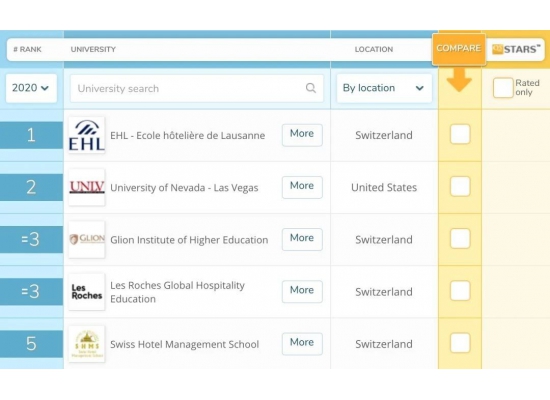Open Swiss Hotel Management School link
550x400 pixels.
click(x=185, y=345)
